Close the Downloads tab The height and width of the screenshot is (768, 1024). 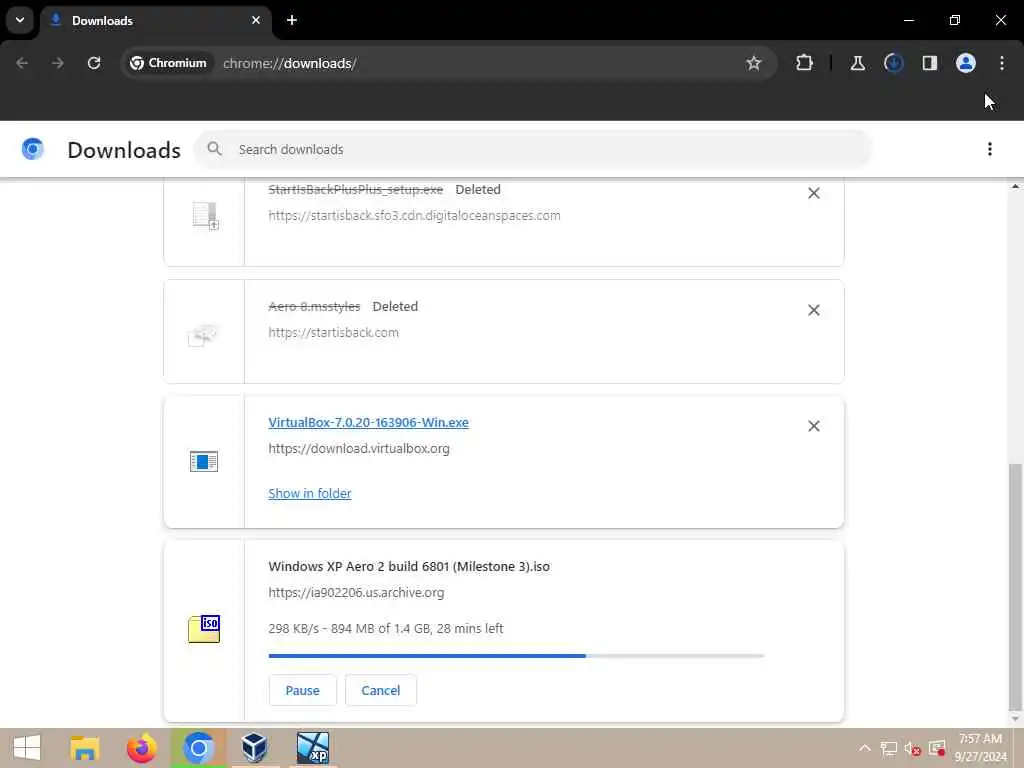[x=256, y=20]
